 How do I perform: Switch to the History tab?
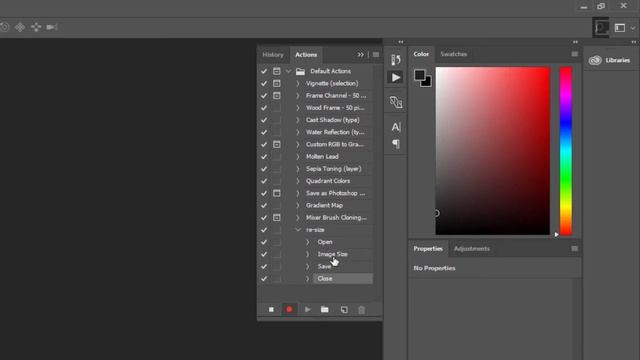pos(273,55)
